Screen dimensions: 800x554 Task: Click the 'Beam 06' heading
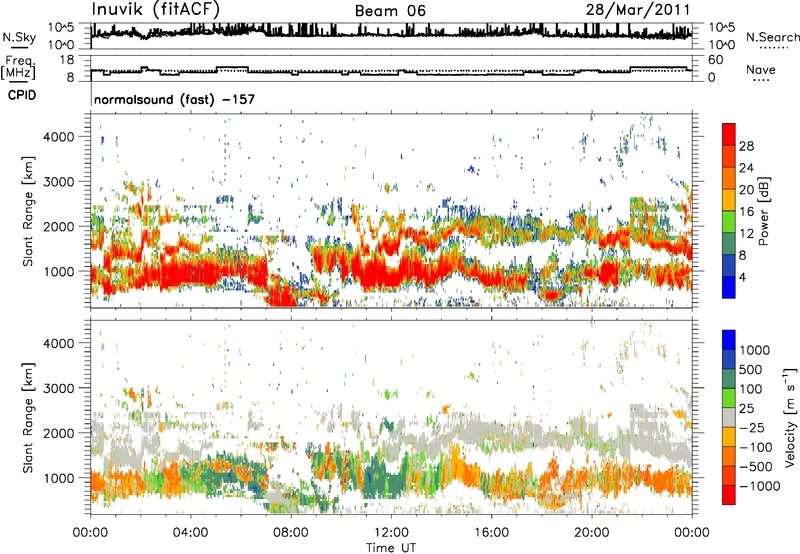390,11
